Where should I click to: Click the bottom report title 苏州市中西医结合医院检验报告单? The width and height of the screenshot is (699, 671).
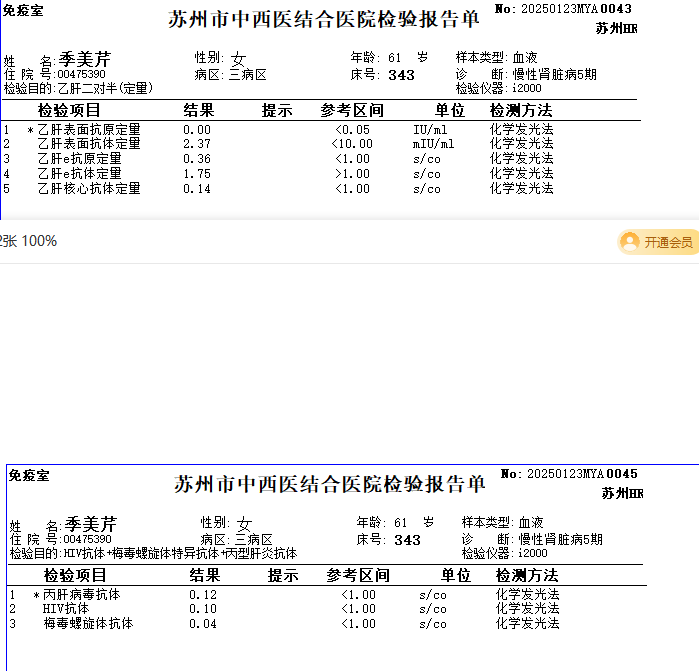click(x=329, y=485)
